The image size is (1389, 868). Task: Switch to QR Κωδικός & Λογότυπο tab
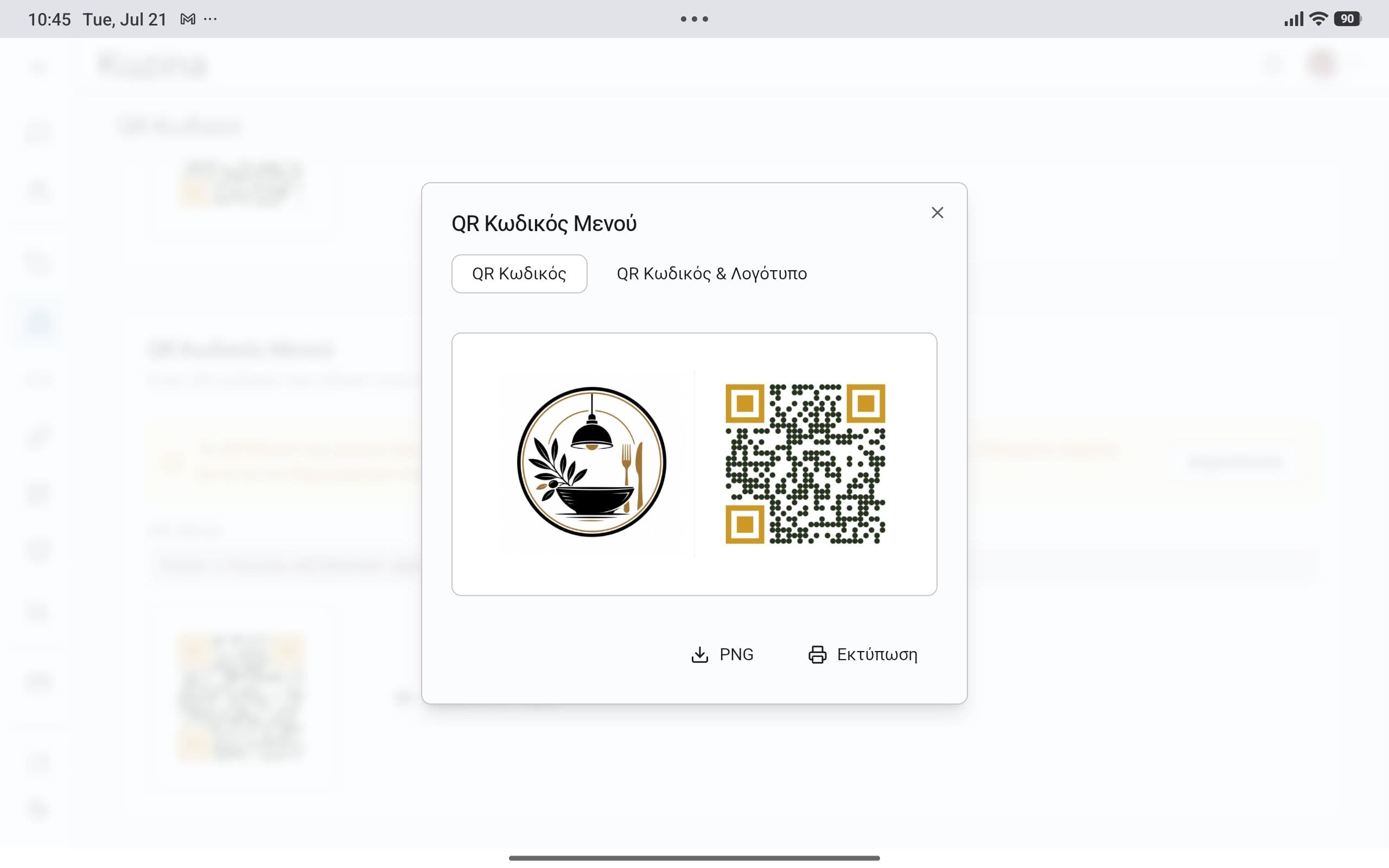(x=712, y=274)
